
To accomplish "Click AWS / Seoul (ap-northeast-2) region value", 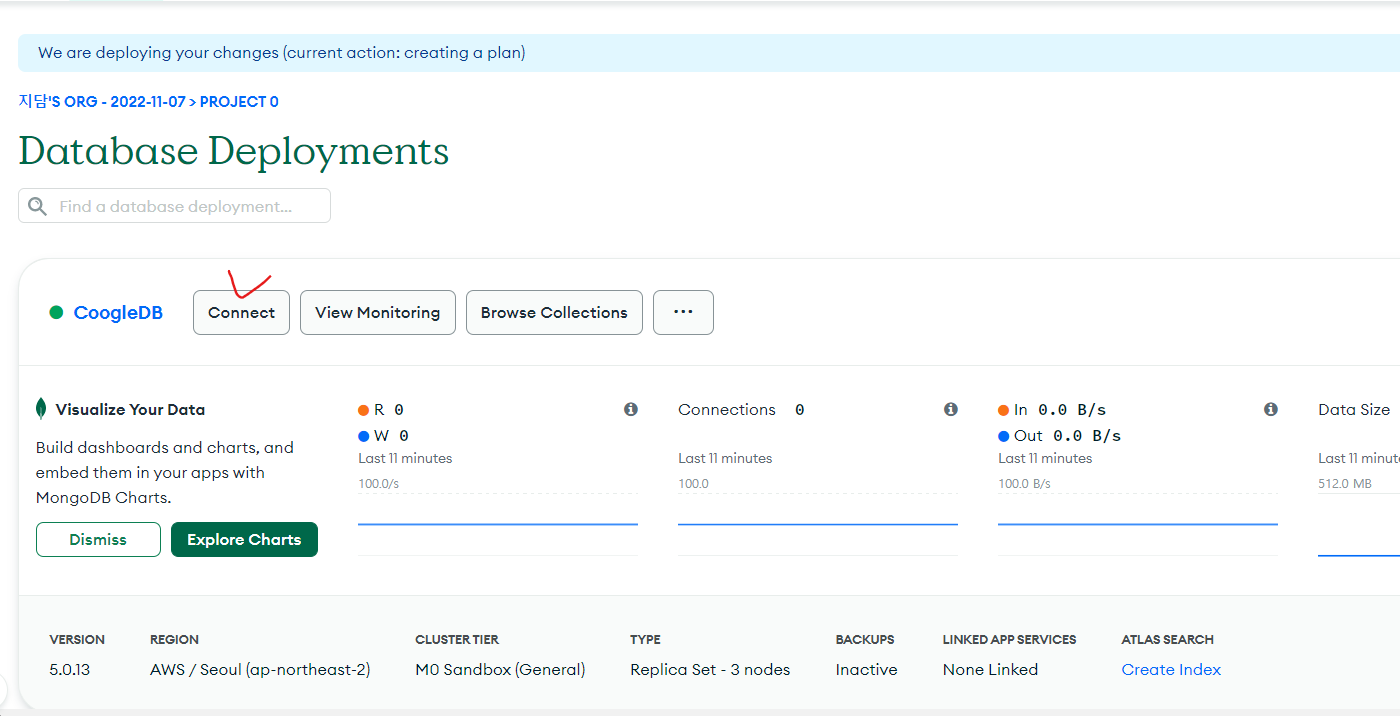I will 260,669.
